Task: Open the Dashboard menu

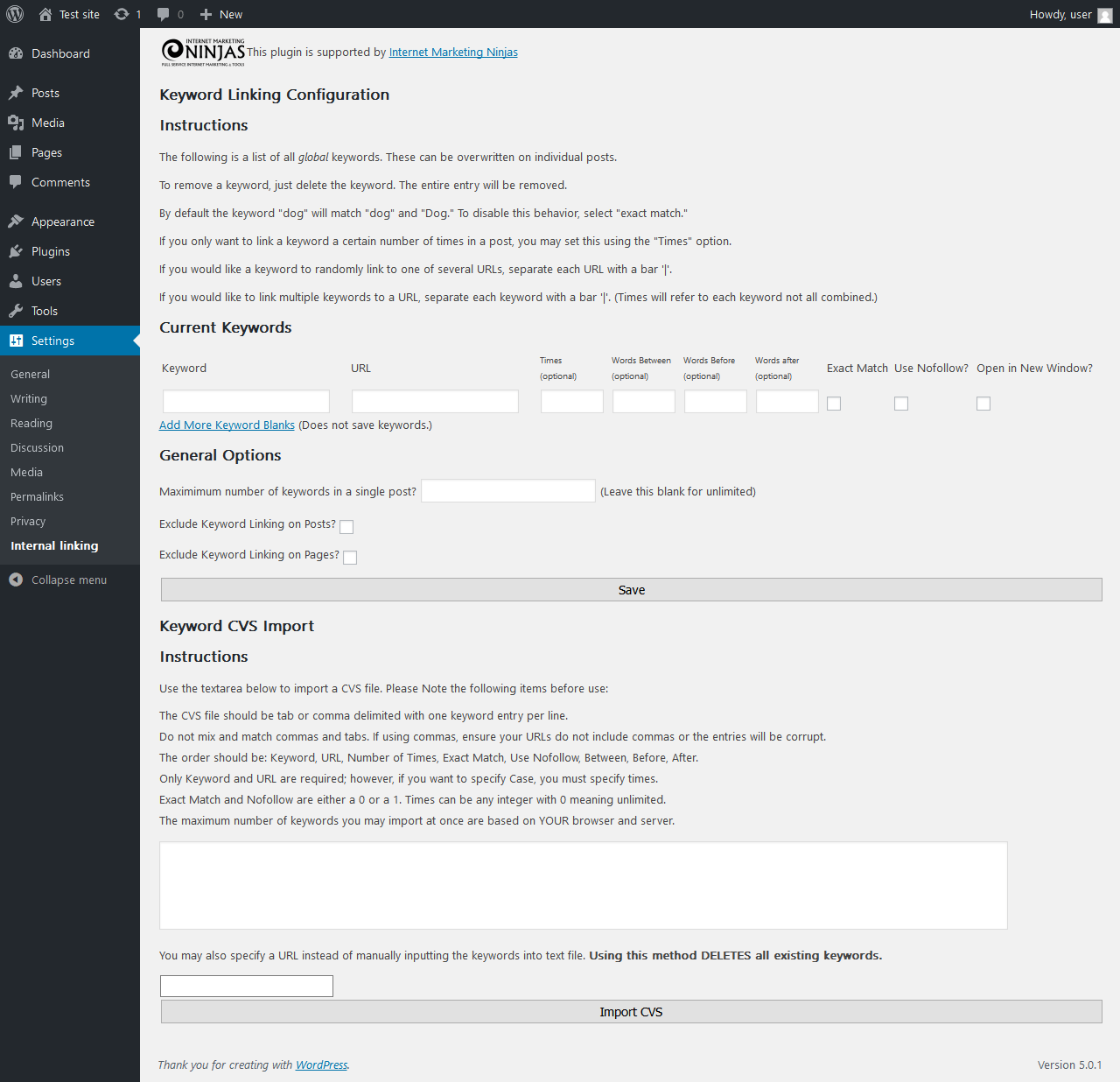Action: point(70,53)
